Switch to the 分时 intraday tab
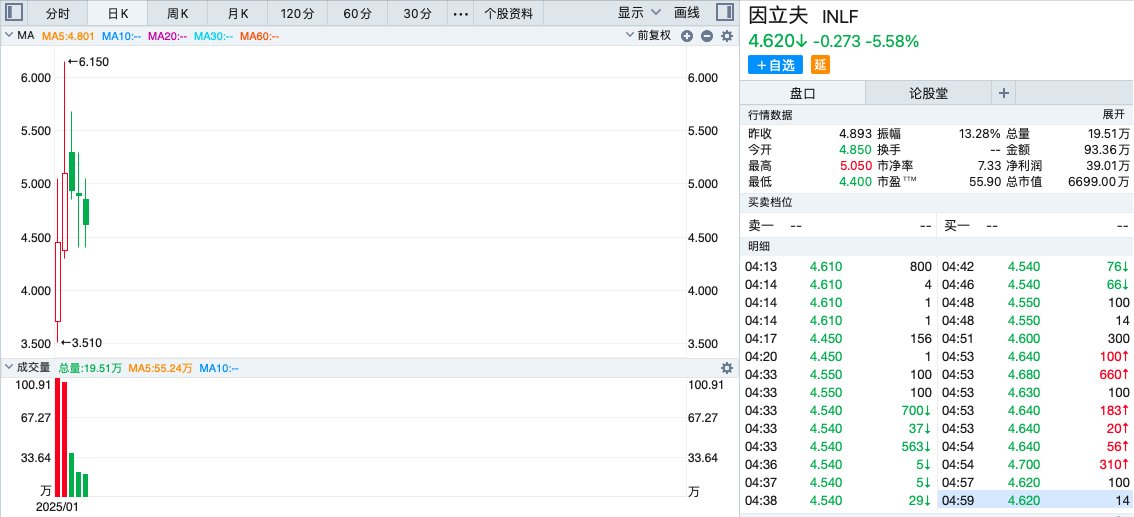Viewport: 1134px width, 517px height. pyautogui.click(x=58, y=13)
